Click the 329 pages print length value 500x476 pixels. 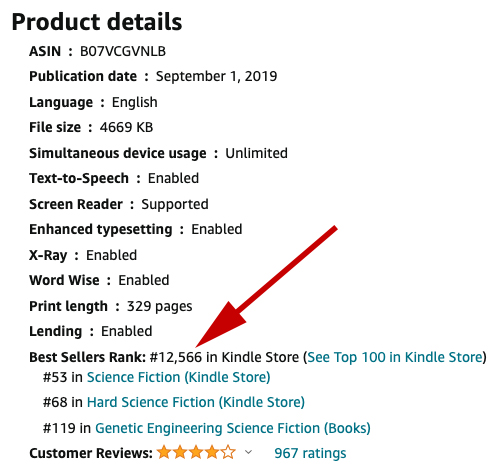click(x=159, y=306)
